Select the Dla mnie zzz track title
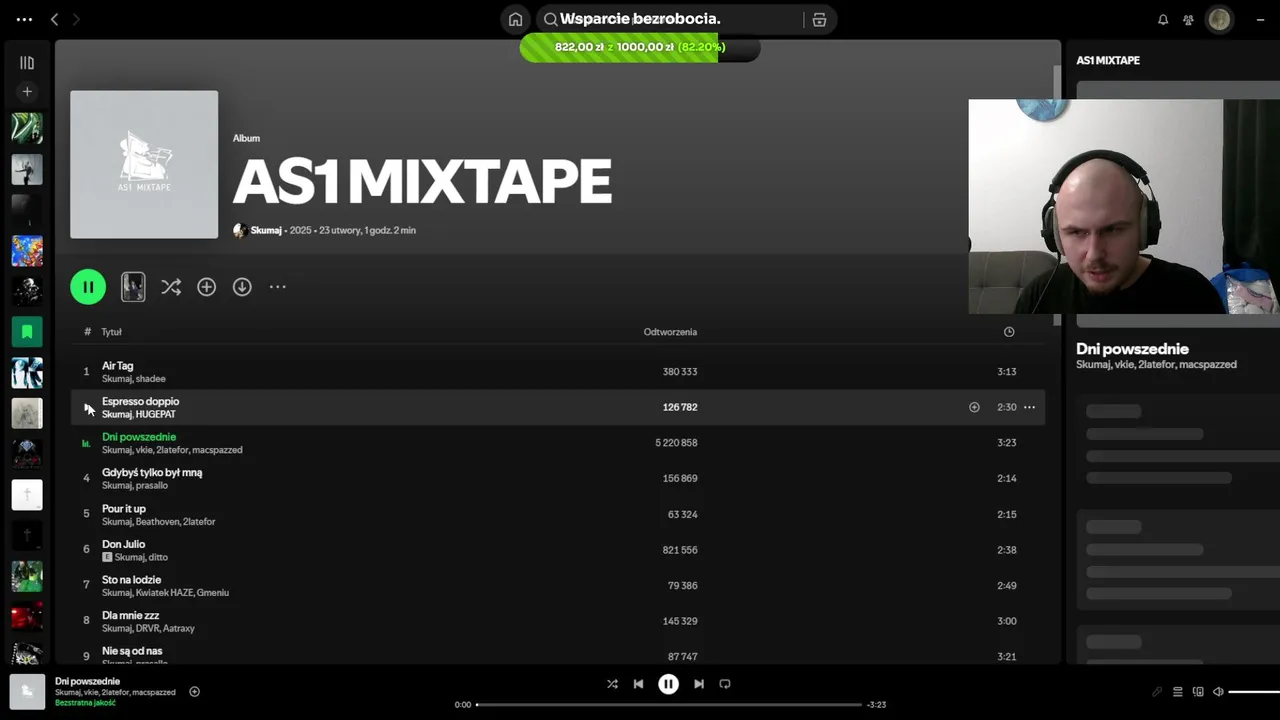Image resolution: width=1280 pixels, height=720 pixels. click(x=130, y=615)
